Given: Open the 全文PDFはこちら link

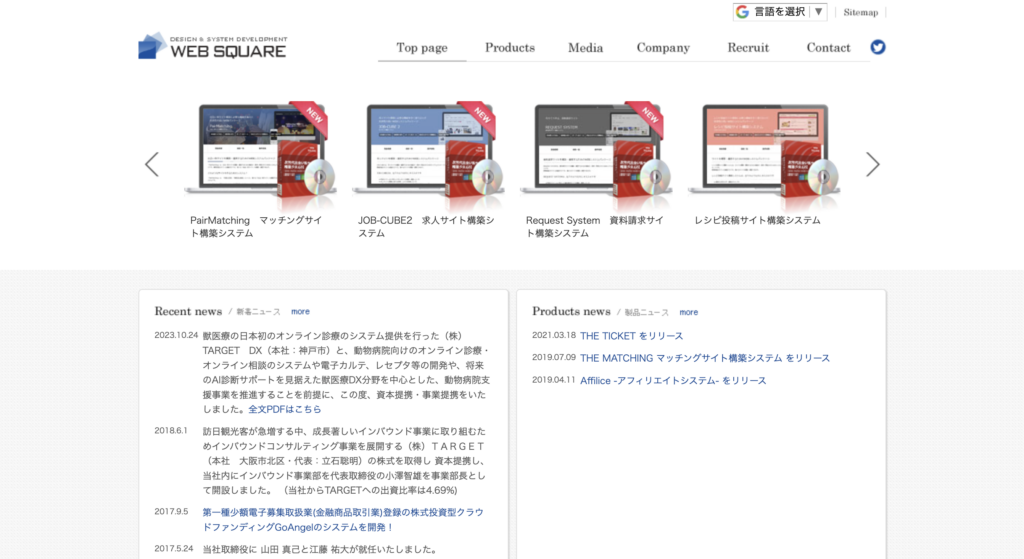Looking at the screenshot, I should click(x=285, y=409).
